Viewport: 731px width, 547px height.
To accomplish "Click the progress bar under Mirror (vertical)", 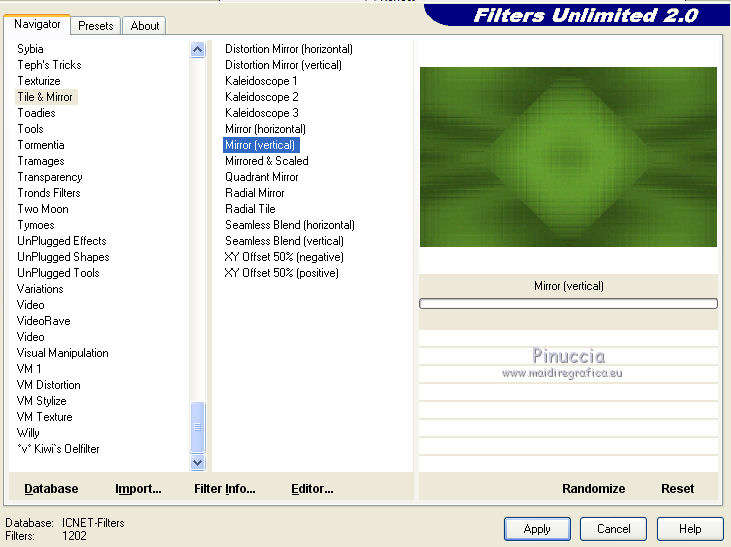I will tap(568, 304).
